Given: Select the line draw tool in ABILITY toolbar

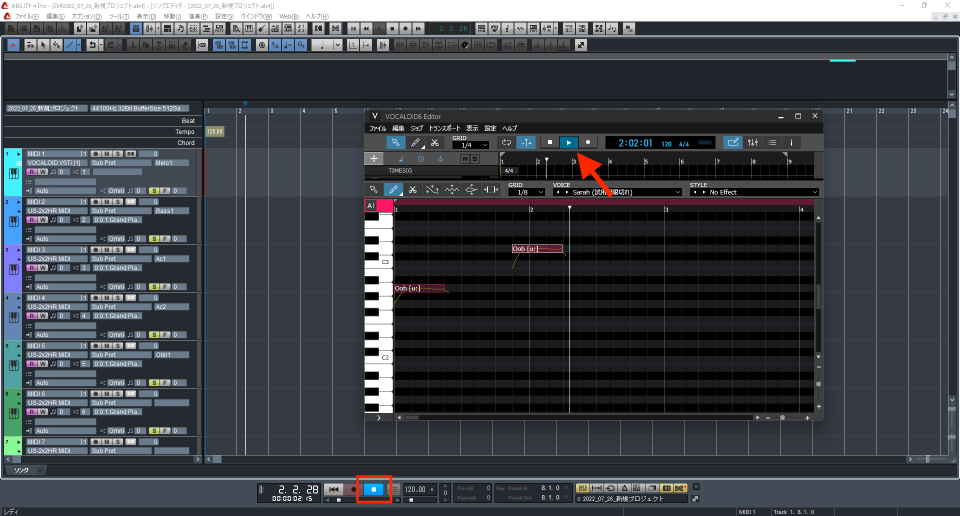Looking at the screenshot, I should [70, 45].
